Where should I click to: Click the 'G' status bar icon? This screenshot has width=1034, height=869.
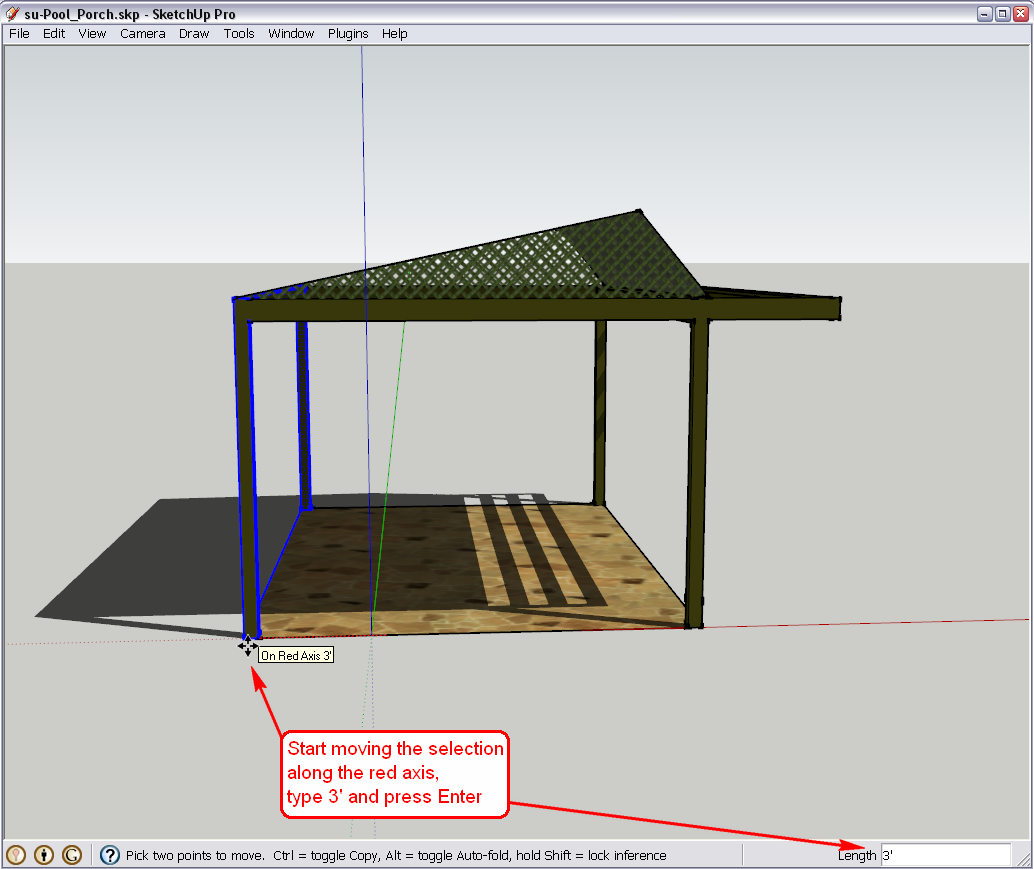72,855
